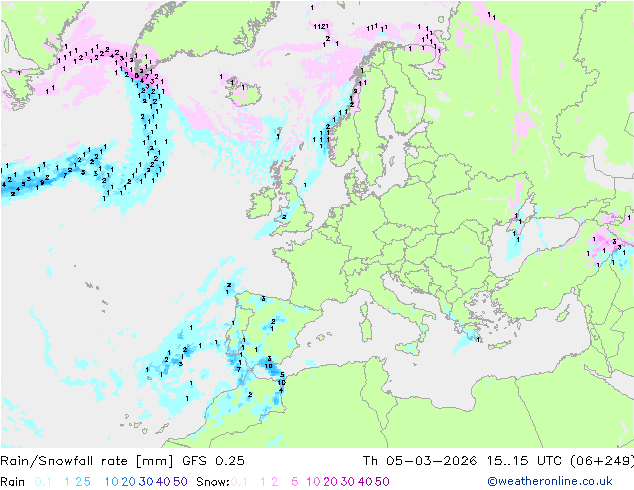This screenshot has height=490, width=634.
Task: Click the "GFS 0.25" model label
Action: [213, 461]
